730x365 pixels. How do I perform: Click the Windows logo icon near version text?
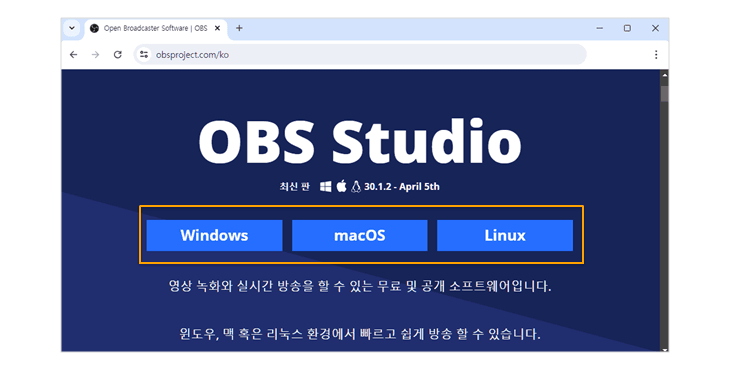tap(326, 187)
